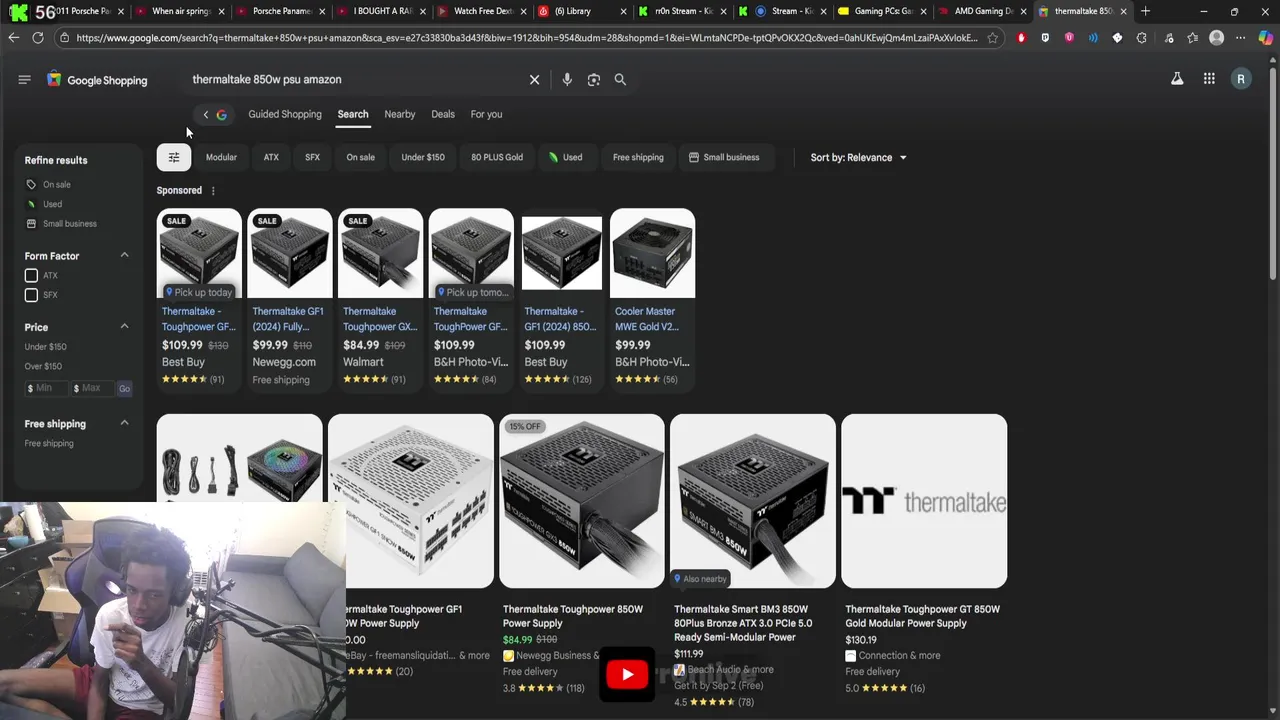This screenshot has width=1280, height=720.
Task: Open Google apps grid icon
Action: [1209, 79]
